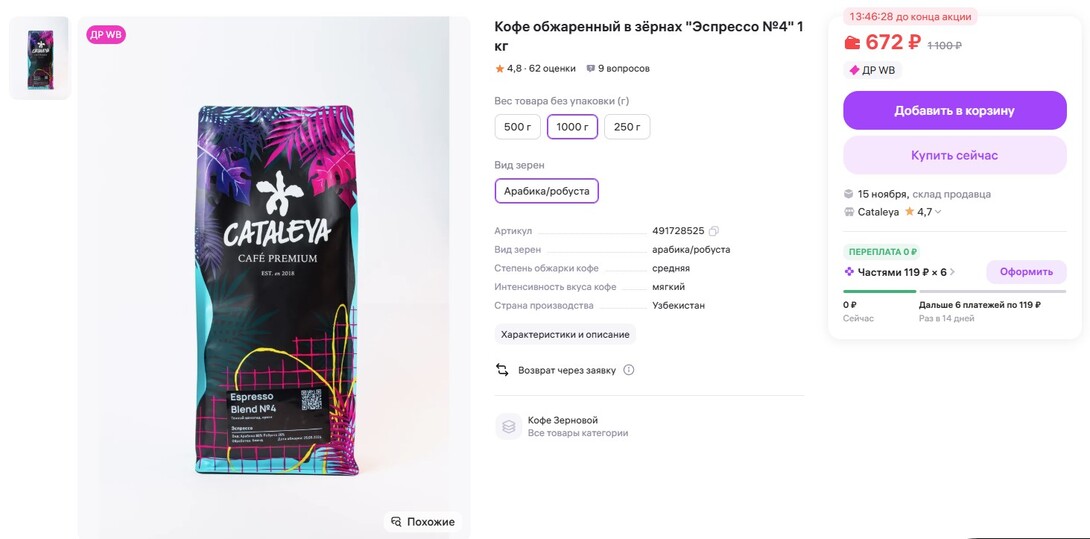Select the coffee bag thumbnail image
The width and height of the screenshot is (1090, 539).
pyautogui.click(x=40, y=59)
